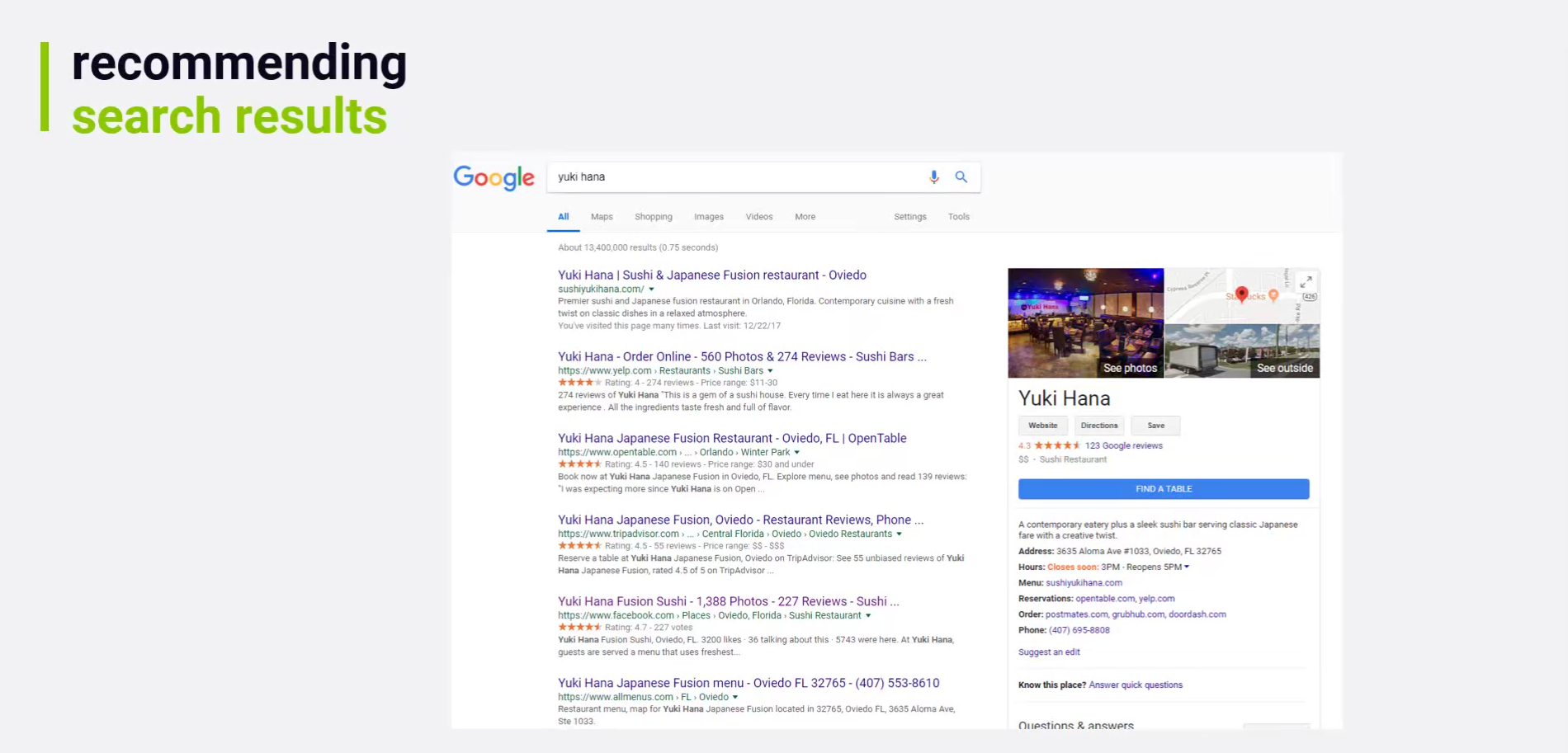Open the More search menu
The height and width of the screenshot is (753, 1568).
805,217
